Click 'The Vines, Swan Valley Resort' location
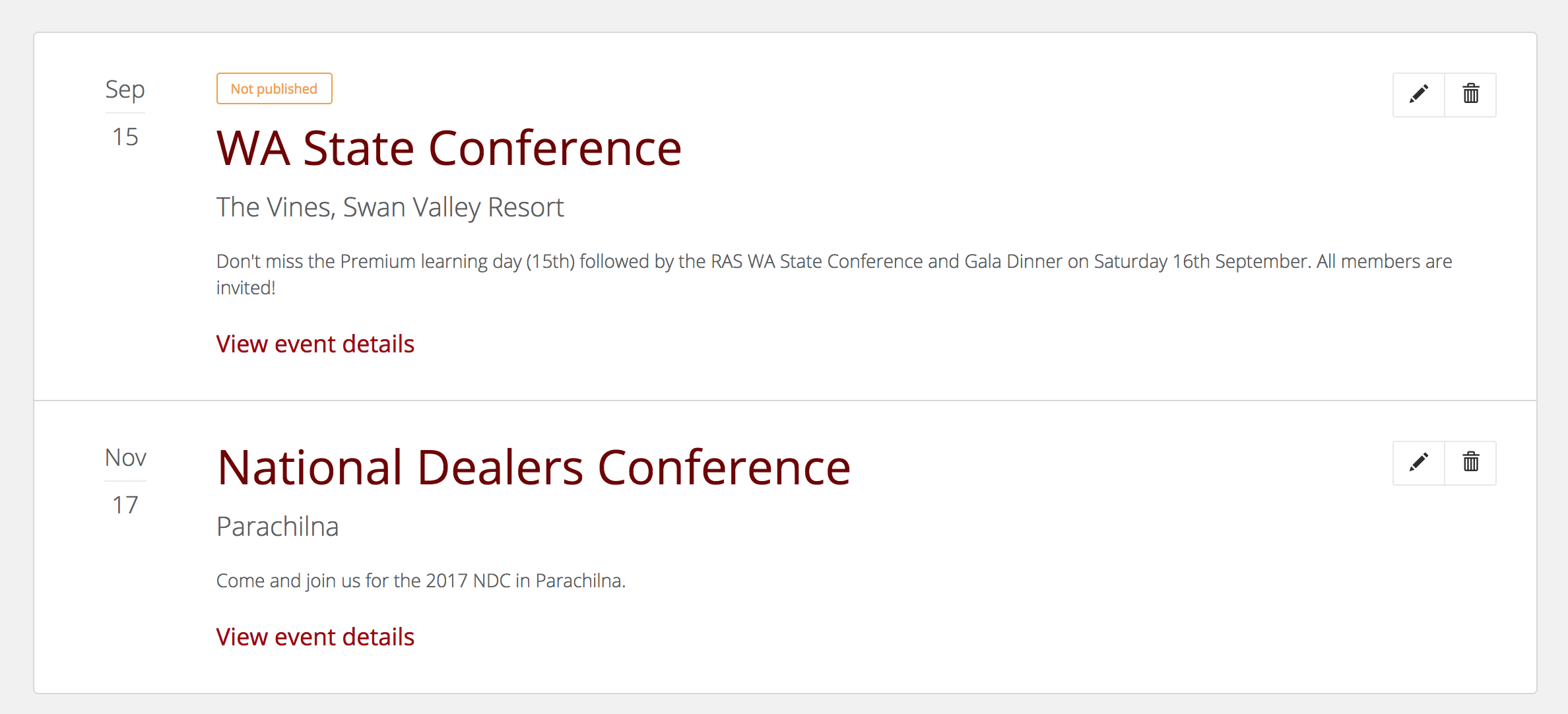This screenshot has height=714, width=1568. coord(389,207)
